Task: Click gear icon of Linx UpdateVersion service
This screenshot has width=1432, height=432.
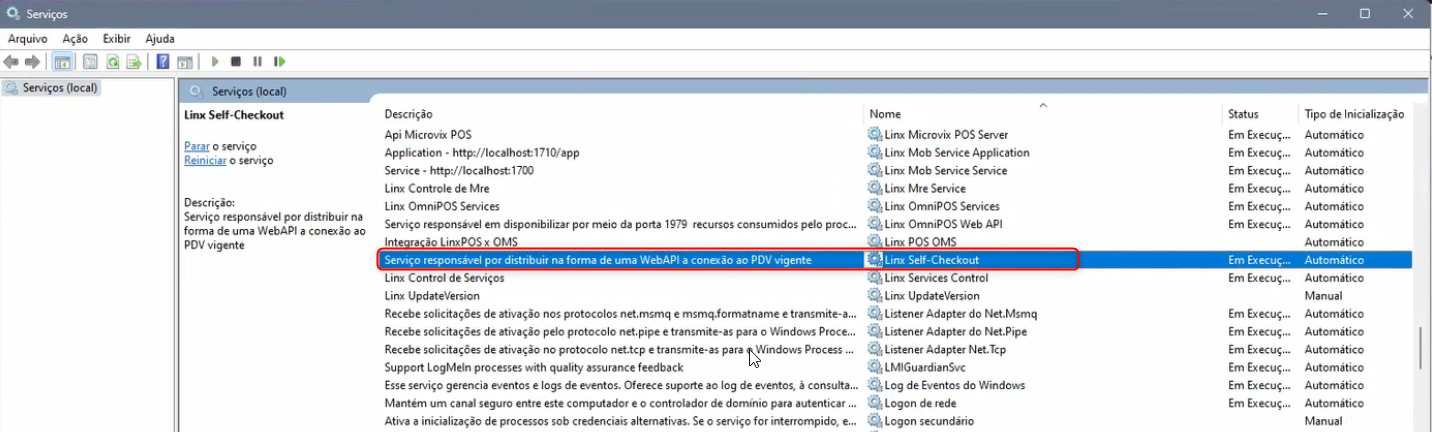Action: [x=875, y=296]
